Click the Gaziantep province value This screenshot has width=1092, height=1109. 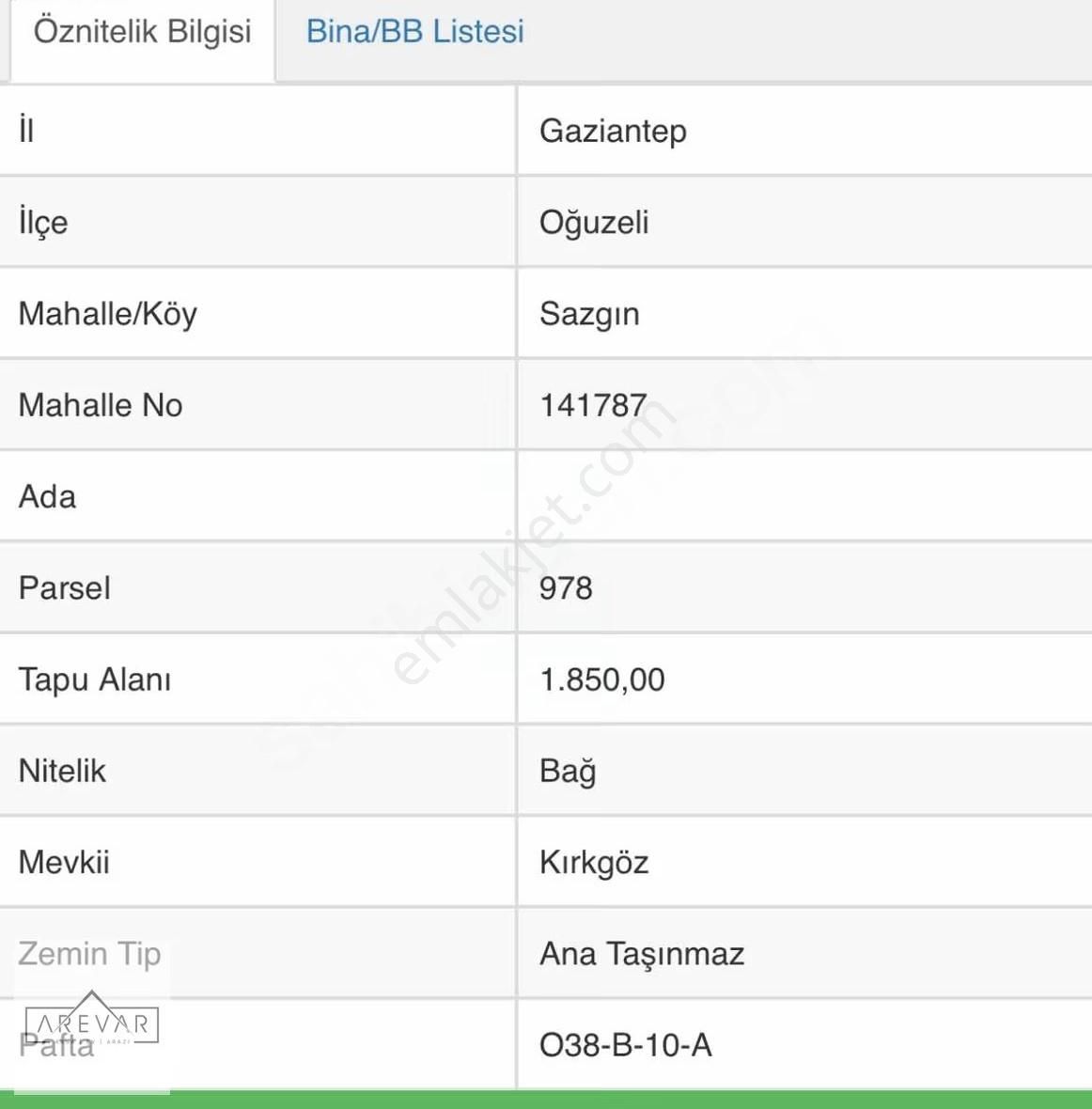[613, 131]
